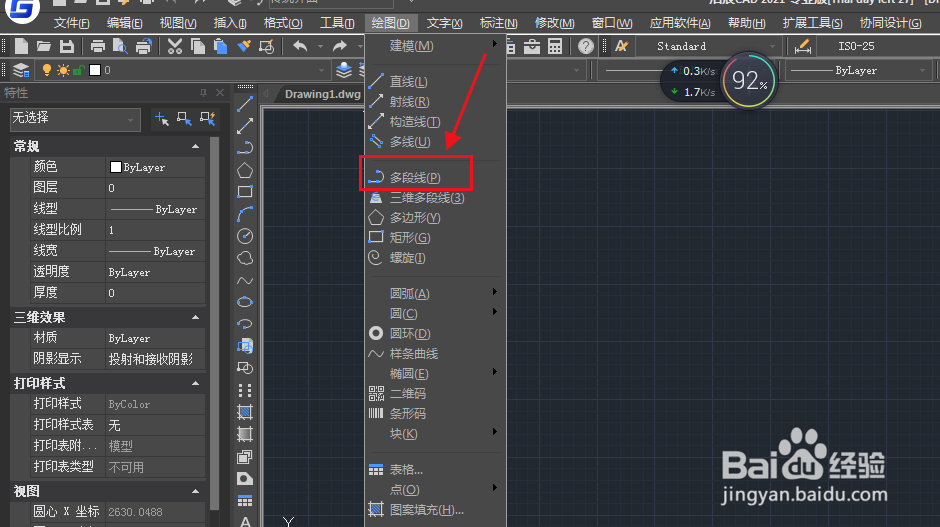Select the Rectangle tool in draw toolbar
This screenshot has height=527, width=940.
(x=245, y=192)
